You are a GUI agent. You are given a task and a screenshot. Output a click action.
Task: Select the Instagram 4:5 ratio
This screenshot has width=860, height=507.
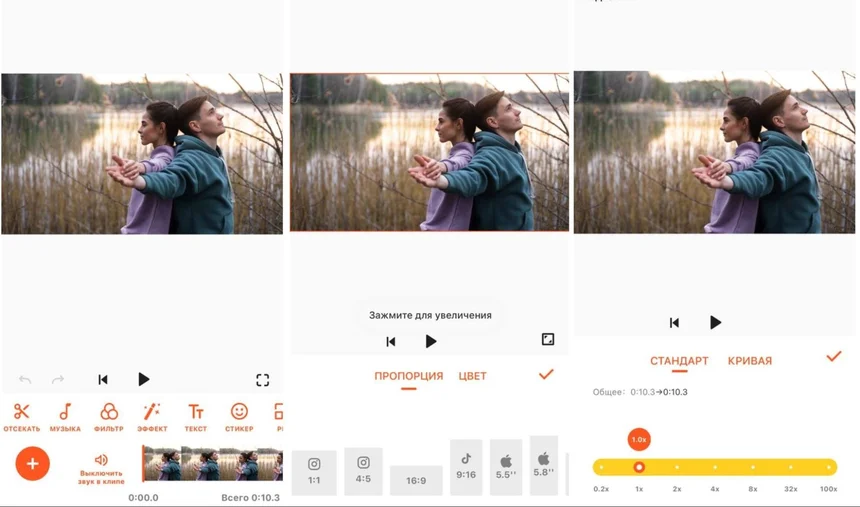(363, 471)
